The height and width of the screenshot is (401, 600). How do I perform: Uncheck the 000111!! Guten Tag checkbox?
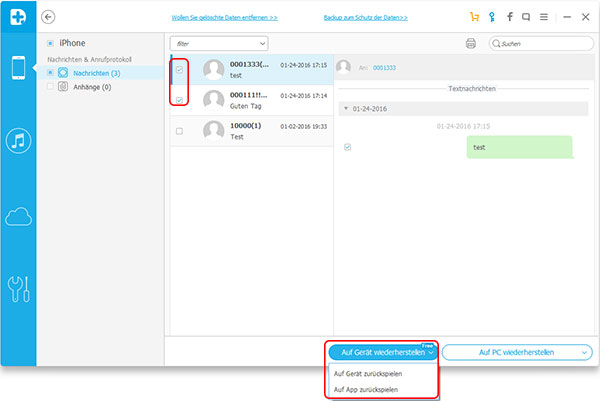coord(179,100)
